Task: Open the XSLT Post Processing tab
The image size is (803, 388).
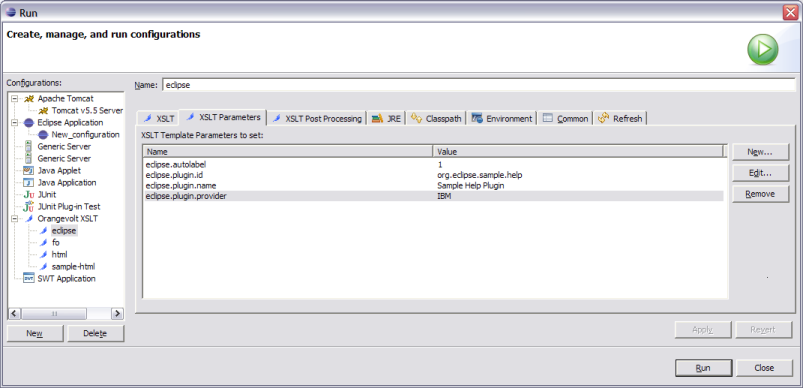Action: (317, 119)
